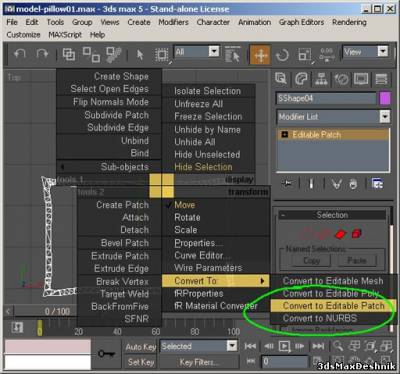Viewport: 400px width, 374px height.
Task: Click the Select Object arrow tool
Action: [x=140, y=55]
